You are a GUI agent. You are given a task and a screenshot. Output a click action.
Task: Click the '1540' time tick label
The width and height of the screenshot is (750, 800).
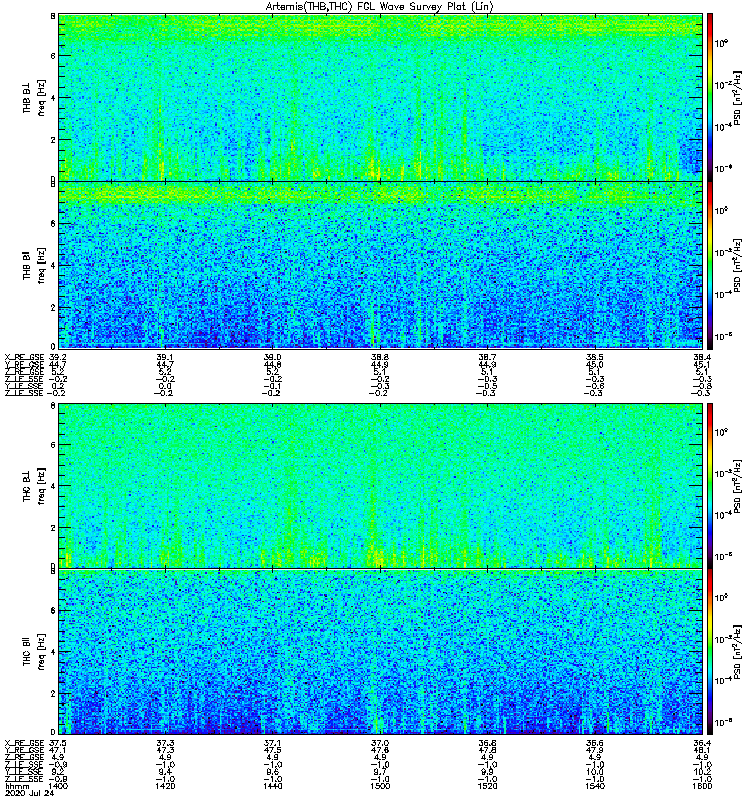coord(595,786)
